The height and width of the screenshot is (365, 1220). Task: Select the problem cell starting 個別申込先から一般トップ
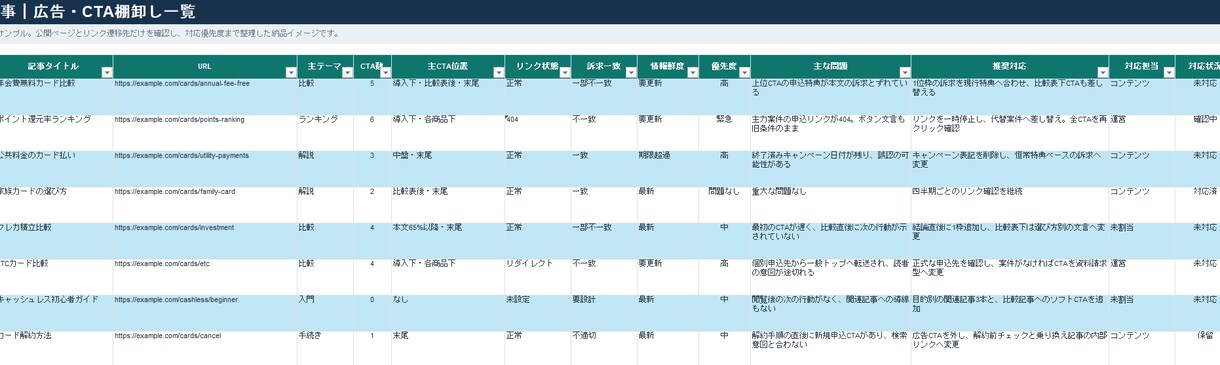831,277
